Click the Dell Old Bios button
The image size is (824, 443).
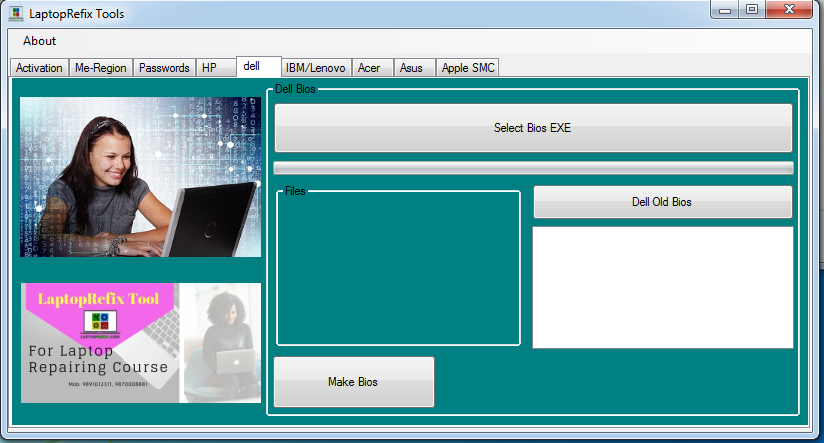[662, 202]
